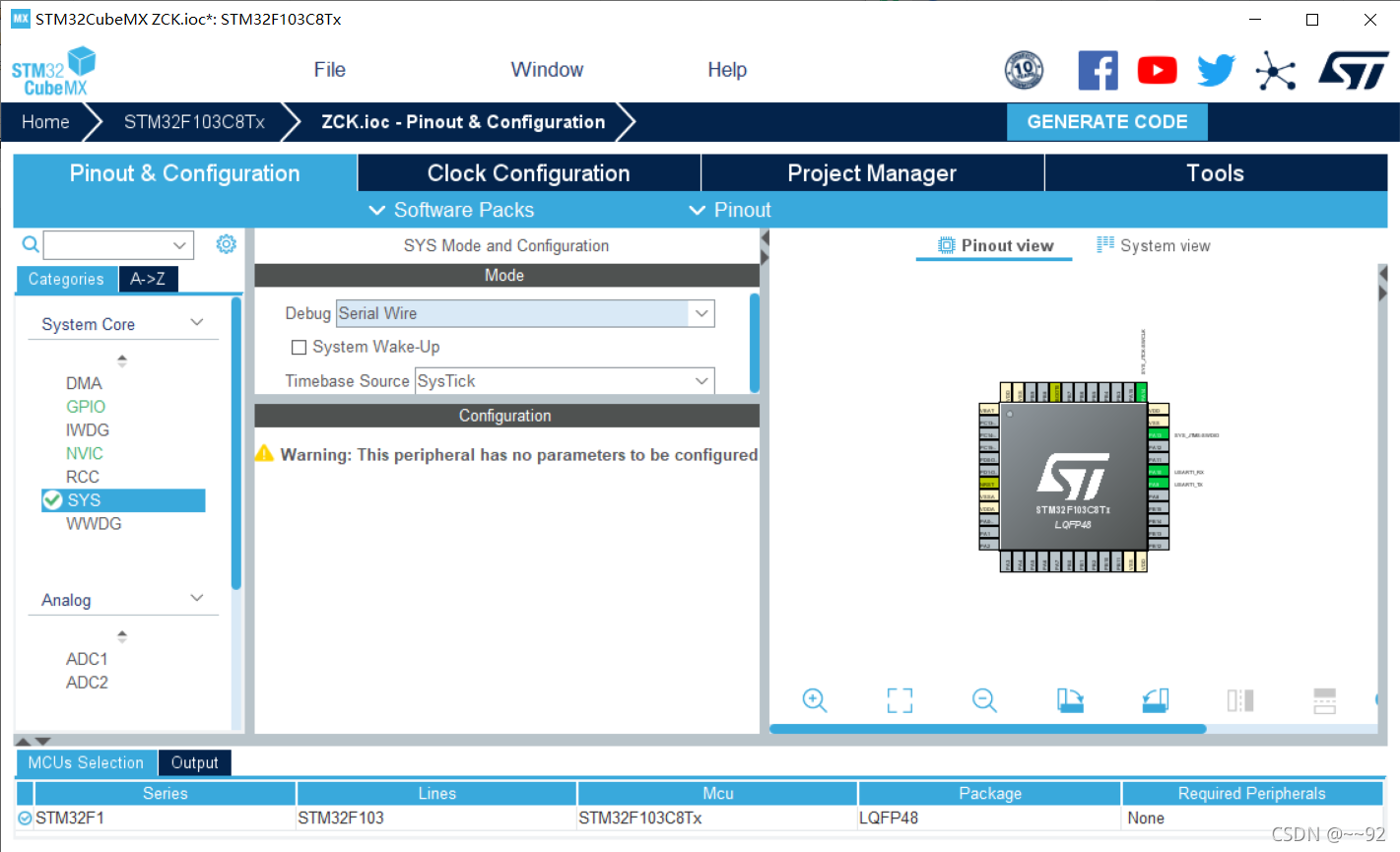
Task: Select IWDG in System Core
Action: click(x=88, y=430)
